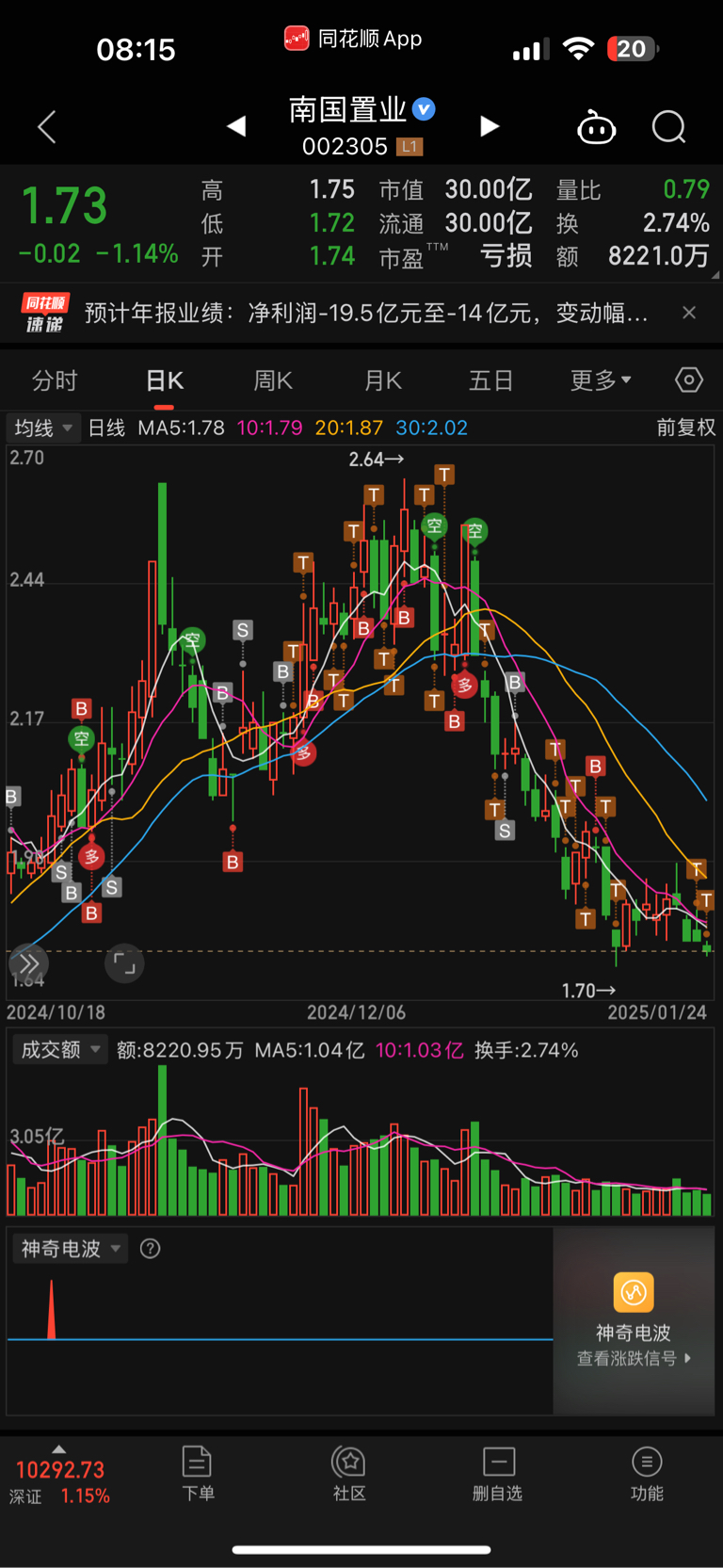Tap the L1 level badge

(x=410, y=147)
